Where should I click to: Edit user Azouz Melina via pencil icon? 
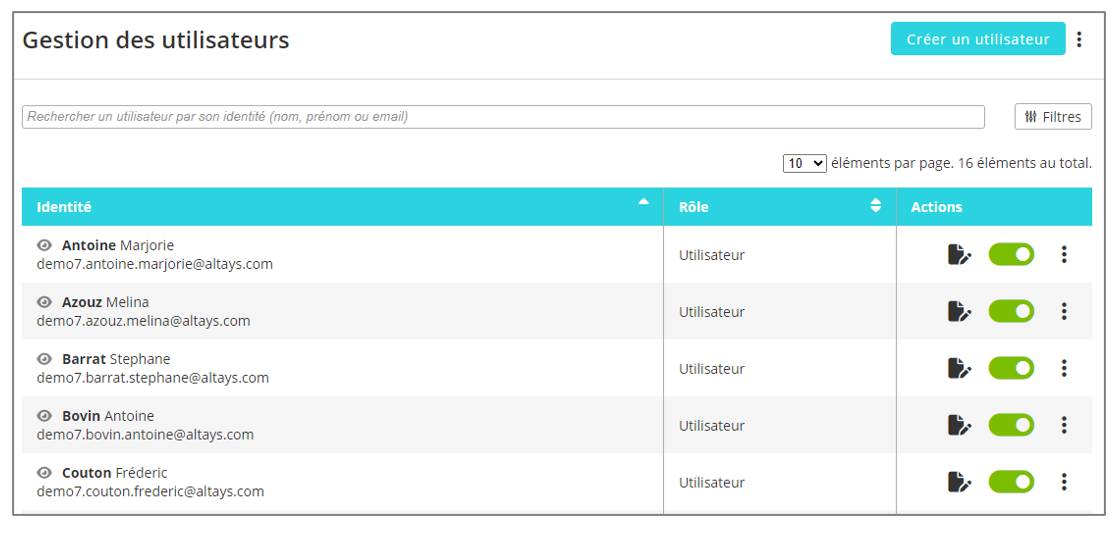coord(959,312)
